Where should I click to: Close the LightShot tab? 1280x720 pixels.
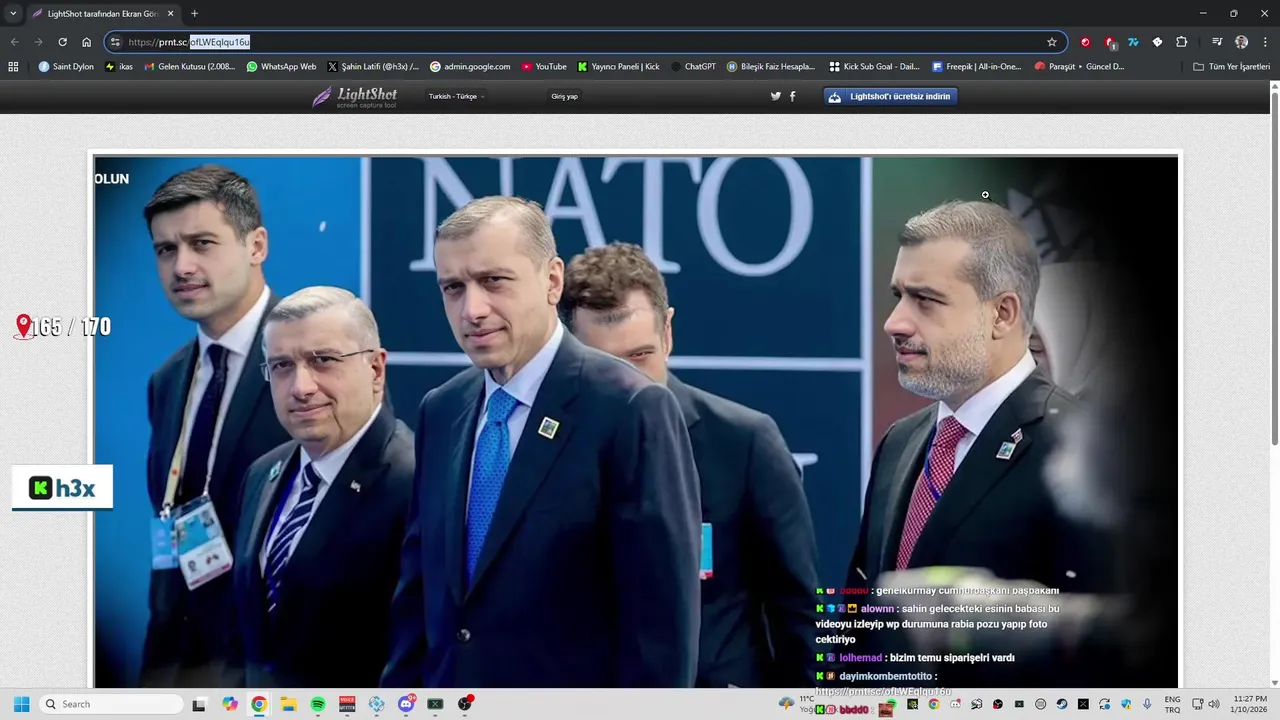pos(171,14)
